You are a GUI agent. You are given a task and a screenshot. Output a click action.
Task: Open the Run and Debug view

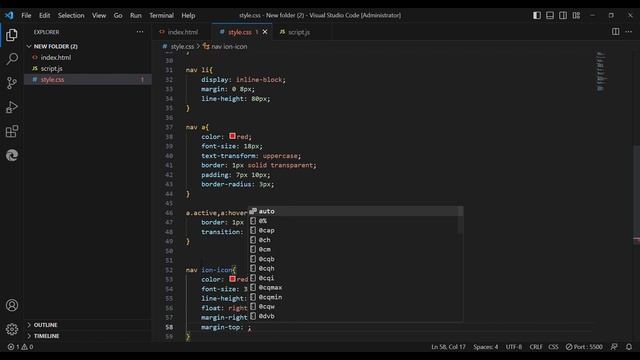(x=12, y=107)
